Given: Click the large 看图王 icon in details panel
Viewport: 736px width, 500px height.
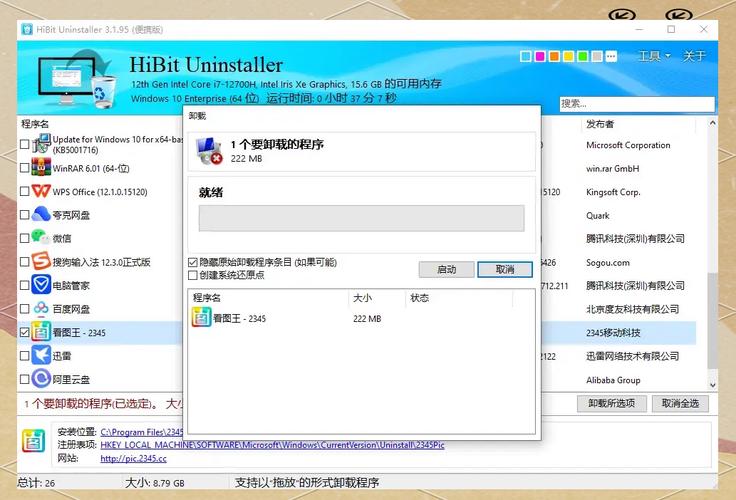Looking at the screenshot, I should click(x=34, y=440).
